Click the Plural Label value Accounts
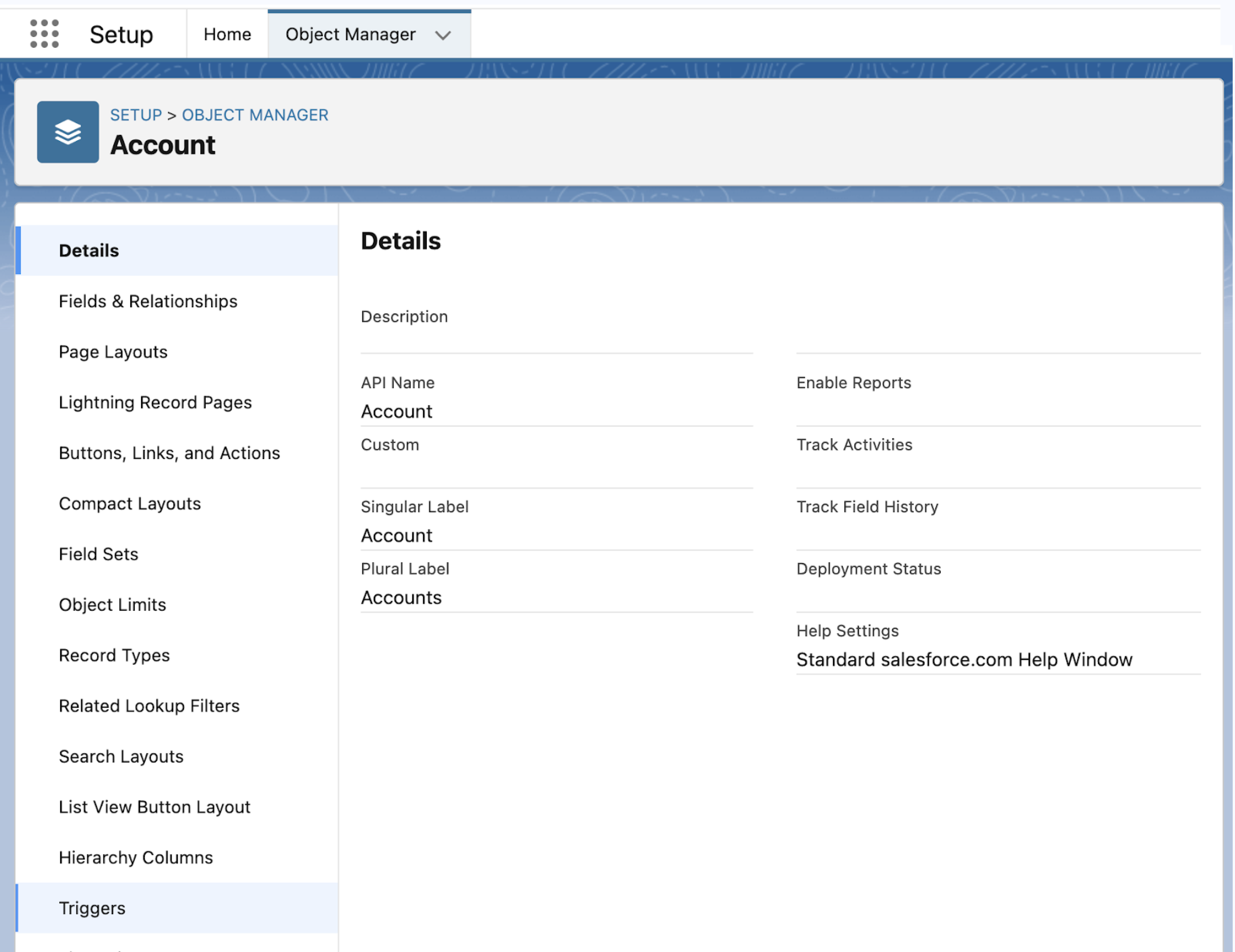This screenshot has width=1235, height=952. (x=401, y=598)
